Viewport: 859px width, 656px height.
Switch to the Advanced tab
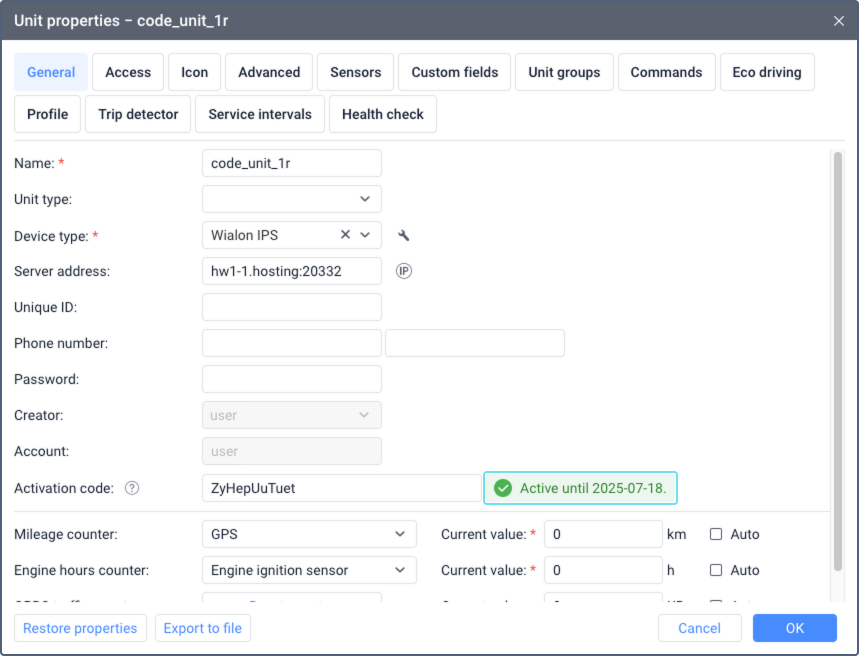coord(269,72)
